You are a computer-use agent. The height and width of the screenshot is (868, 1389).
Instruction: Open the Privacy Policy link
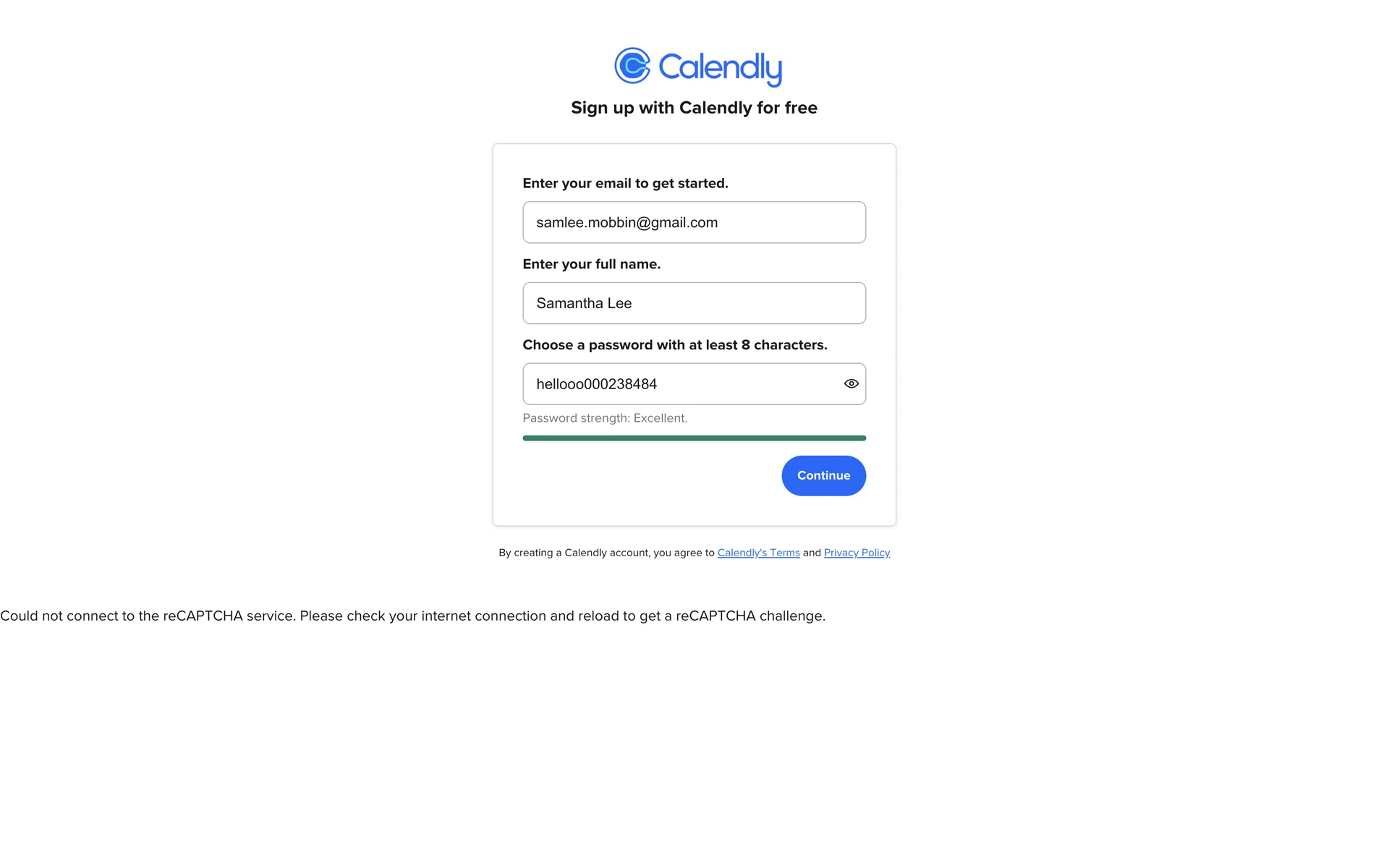[x=857, y=553]
